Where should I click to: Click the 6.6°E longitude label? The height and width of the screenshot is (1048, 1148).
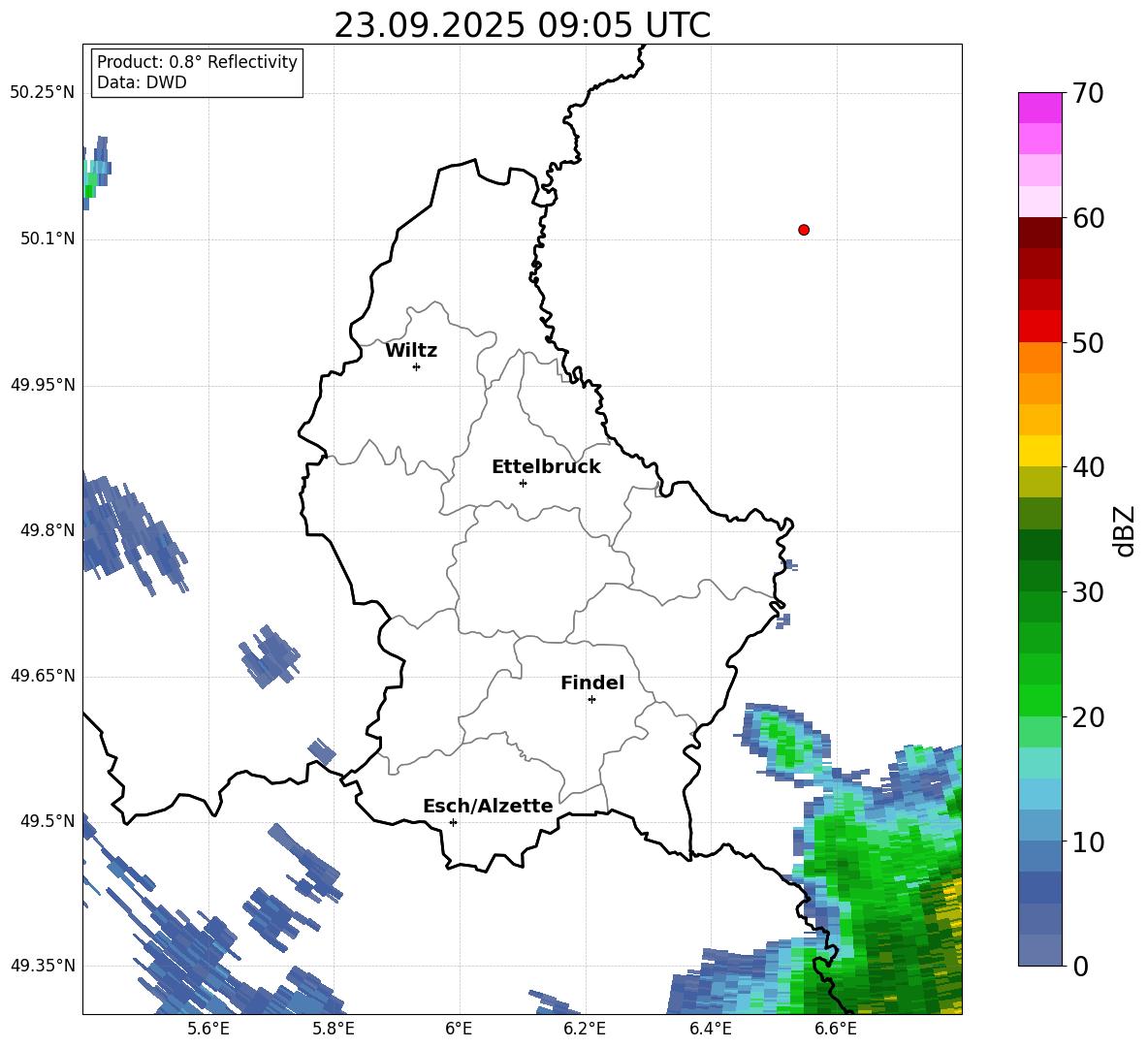click(836, 1029)
